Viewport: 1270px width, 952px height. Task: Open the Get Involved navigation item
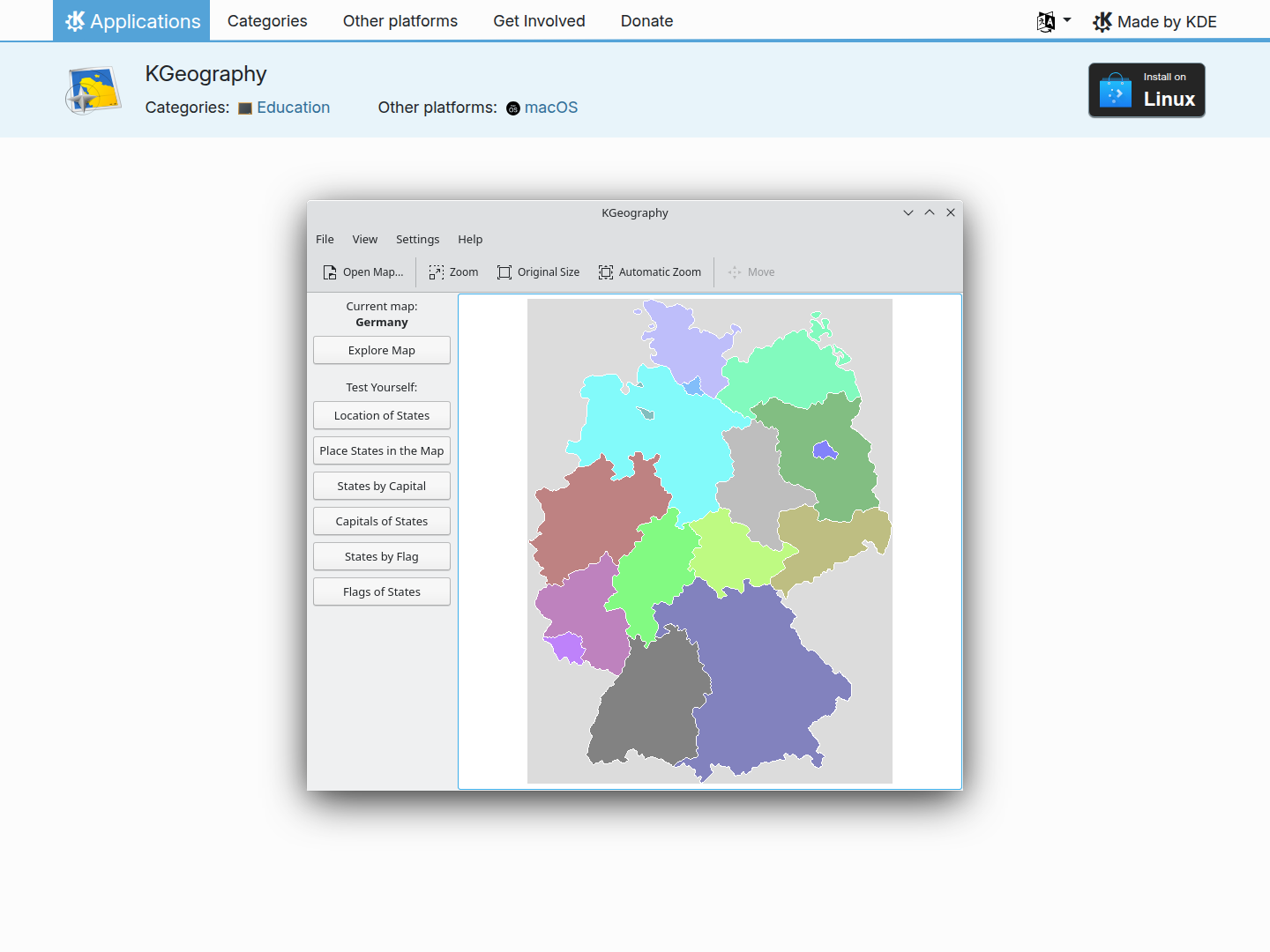click(x=539, y=21)
